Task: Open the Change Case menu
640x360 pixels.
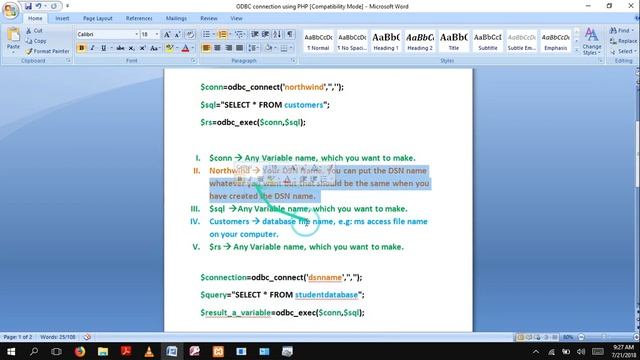Action: [154, 48]
